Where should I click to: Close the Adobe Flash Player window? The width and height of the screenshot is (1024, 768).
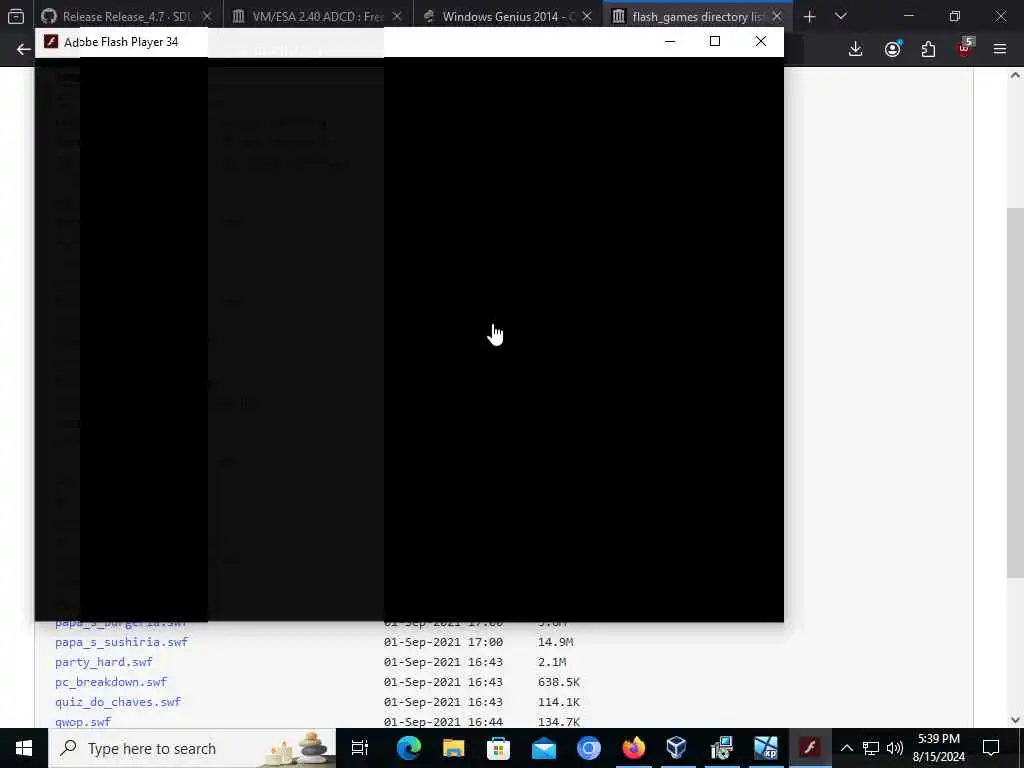tap(761, 42)
